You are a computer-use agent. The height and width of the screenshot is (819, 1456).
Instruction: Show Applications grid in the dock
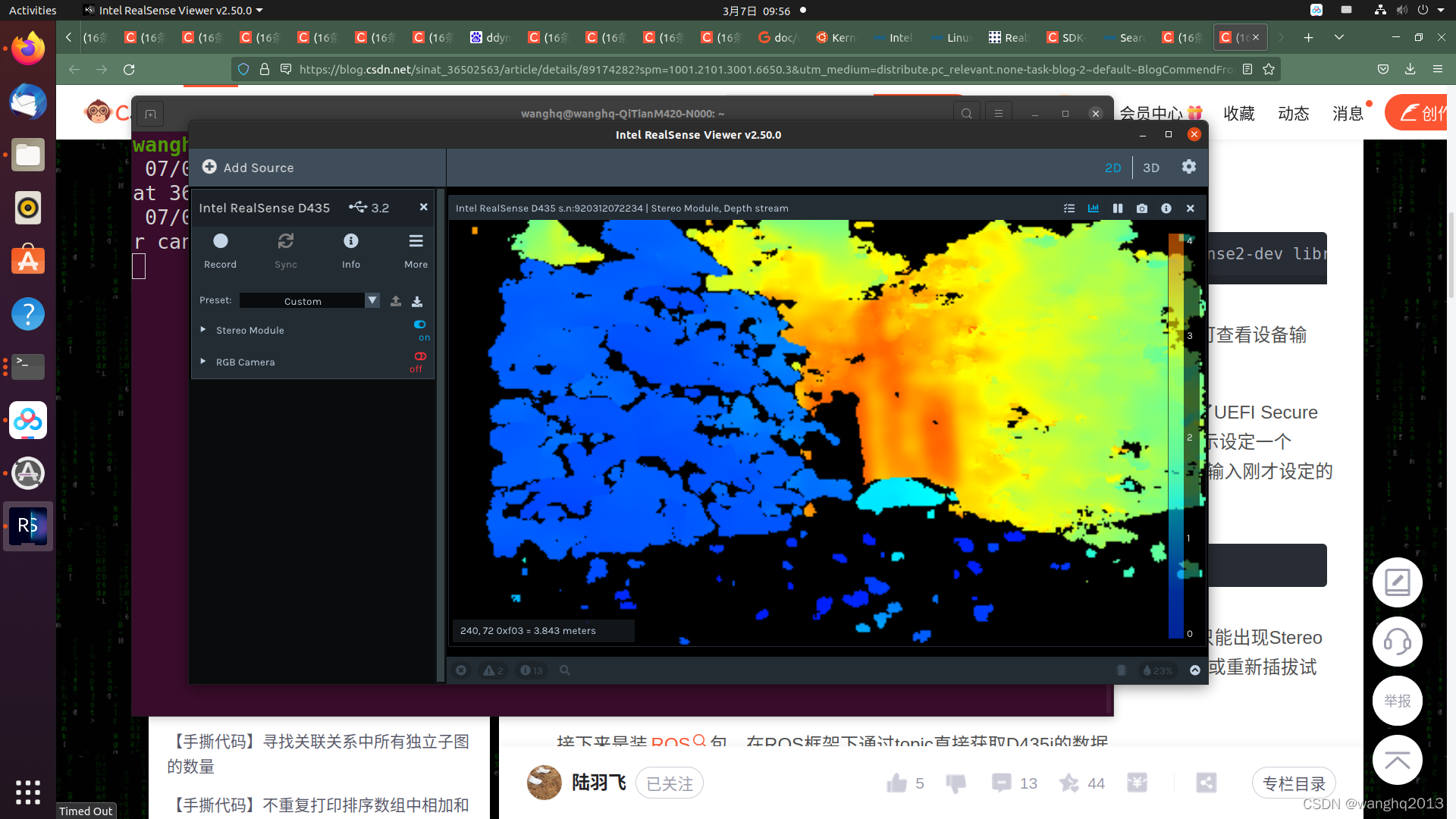coord(28,792)
